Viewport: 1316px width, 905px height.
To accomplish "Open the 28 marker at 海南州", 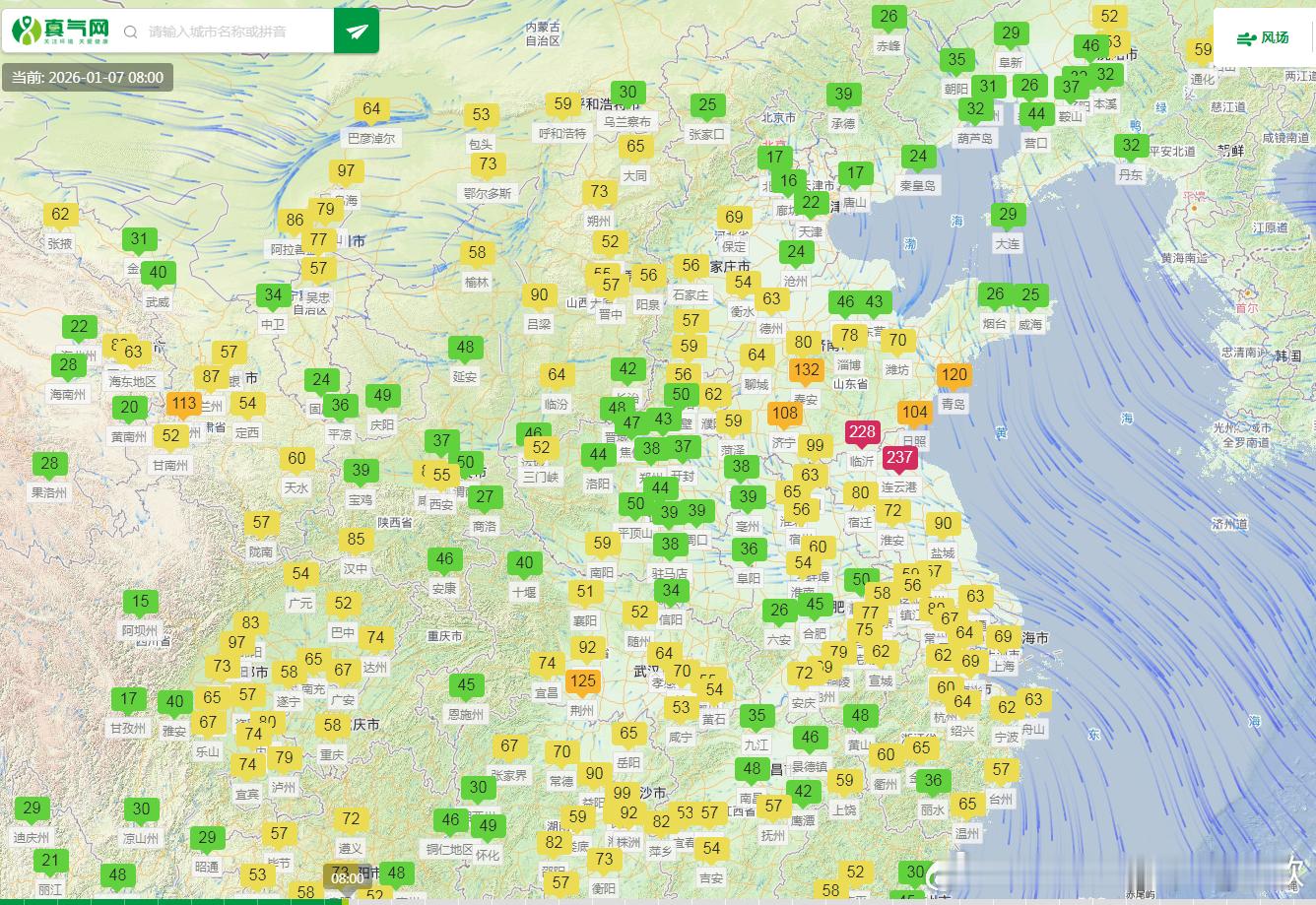I will [67, 365].
